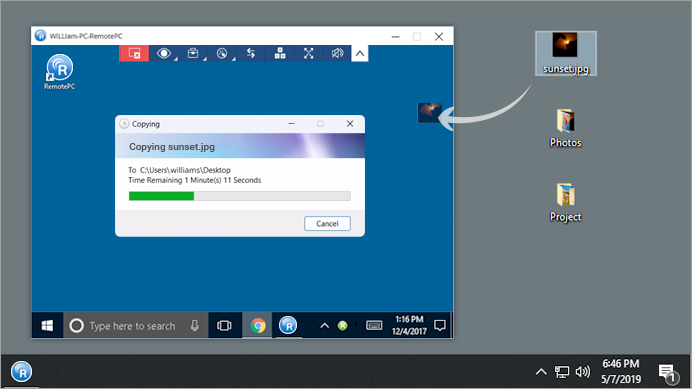Click the file transfer arrows icon

[x=251, y=54]
